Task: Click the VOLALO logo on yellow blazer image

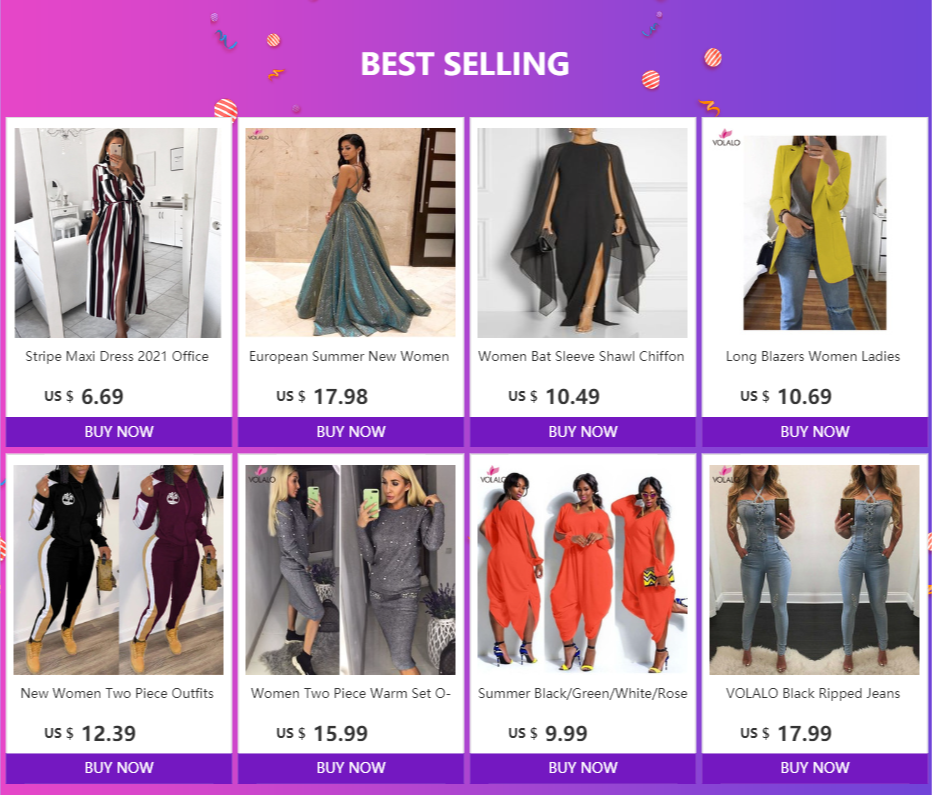Action: pos(726,138)
